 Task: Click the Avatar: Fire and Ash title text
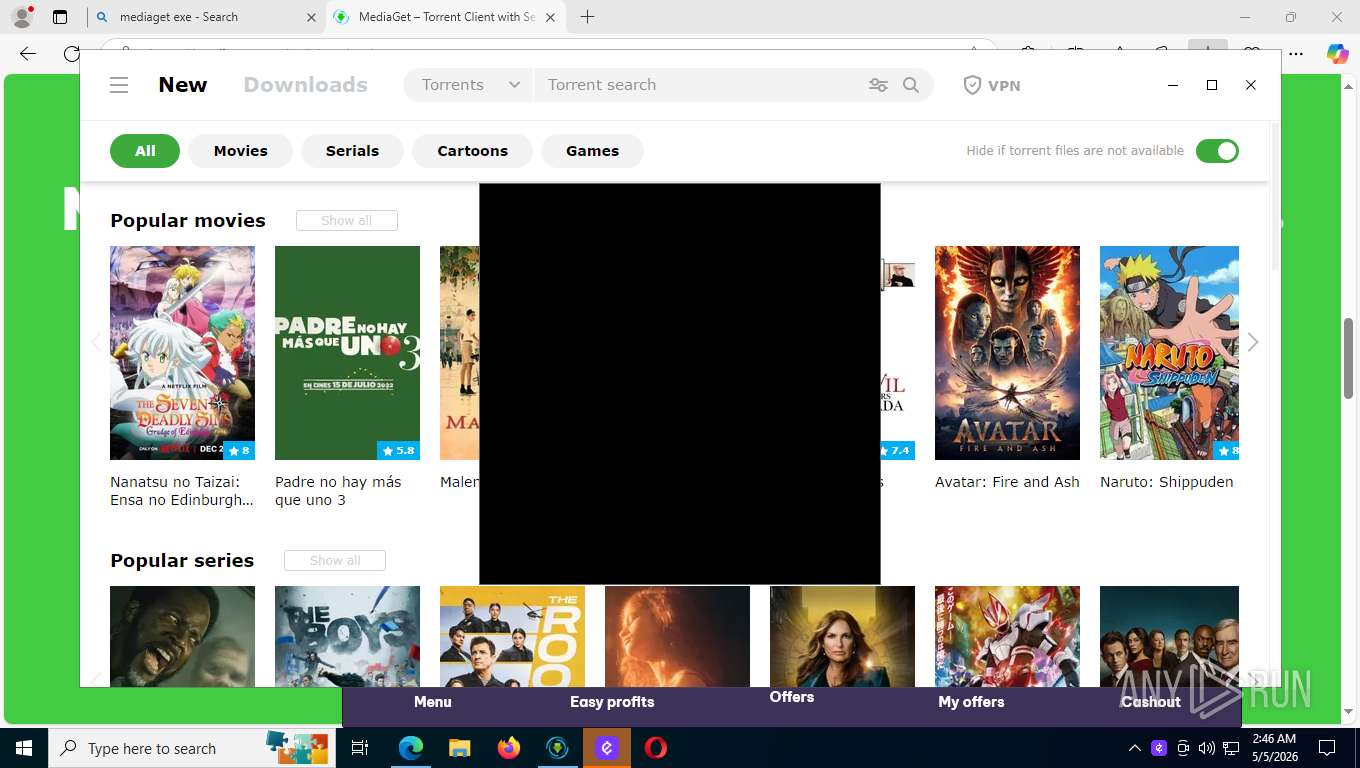(x=1007, y=482)
